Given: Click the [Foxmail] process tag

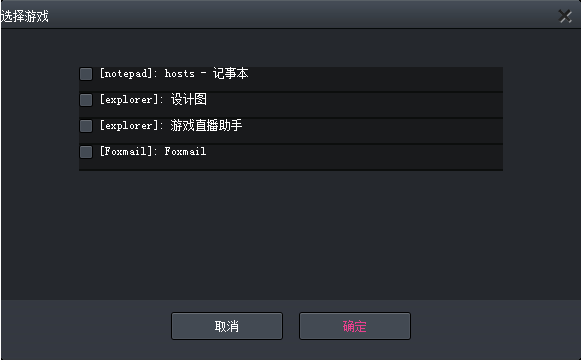Looking at the screenshot, I should [126, 151].
